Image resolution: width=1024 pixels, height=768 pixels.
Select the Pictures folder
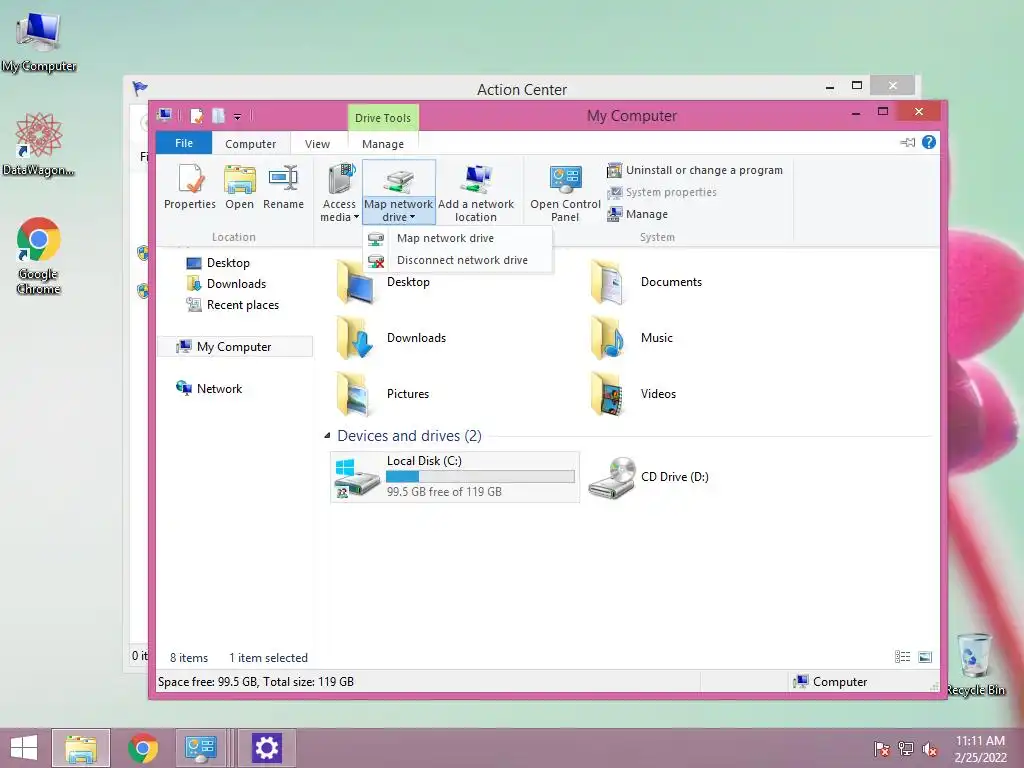(384, 394)
